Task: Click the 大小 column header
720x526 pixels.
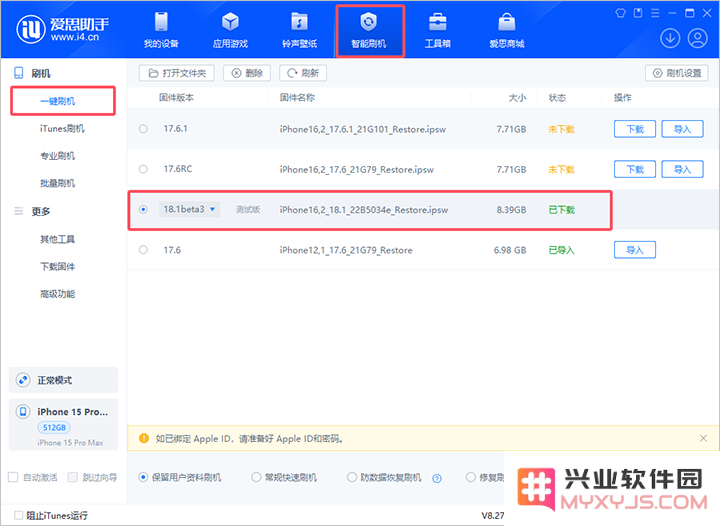Action: tap(517, 97)
